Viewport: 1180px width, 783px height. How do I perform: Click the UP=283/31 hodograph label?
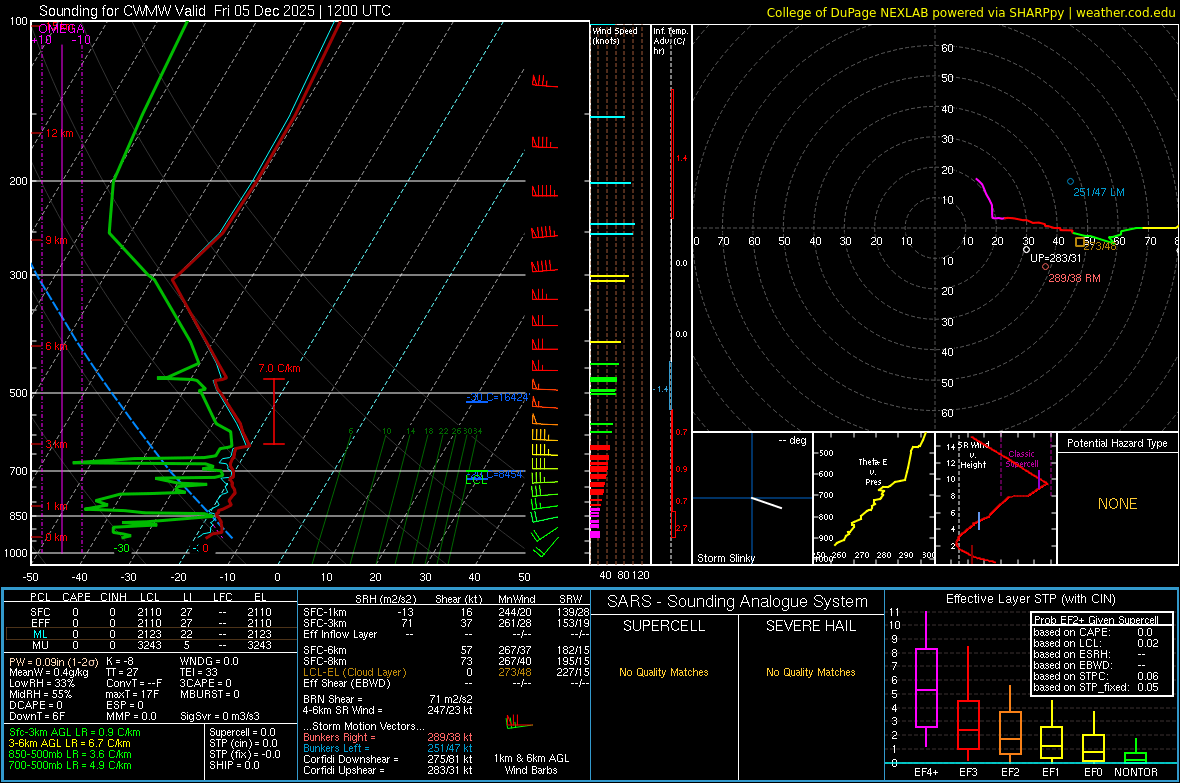1056,257
